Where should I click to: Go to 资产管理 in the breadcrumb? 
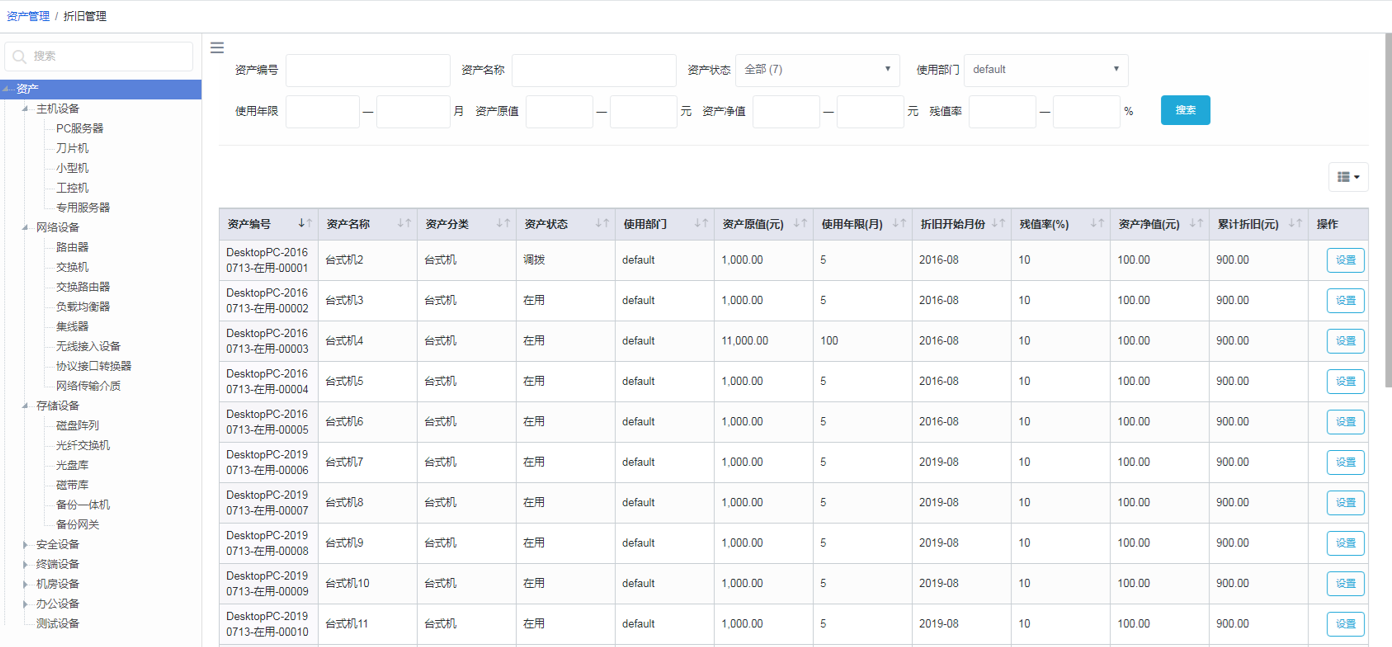[28, 16]
